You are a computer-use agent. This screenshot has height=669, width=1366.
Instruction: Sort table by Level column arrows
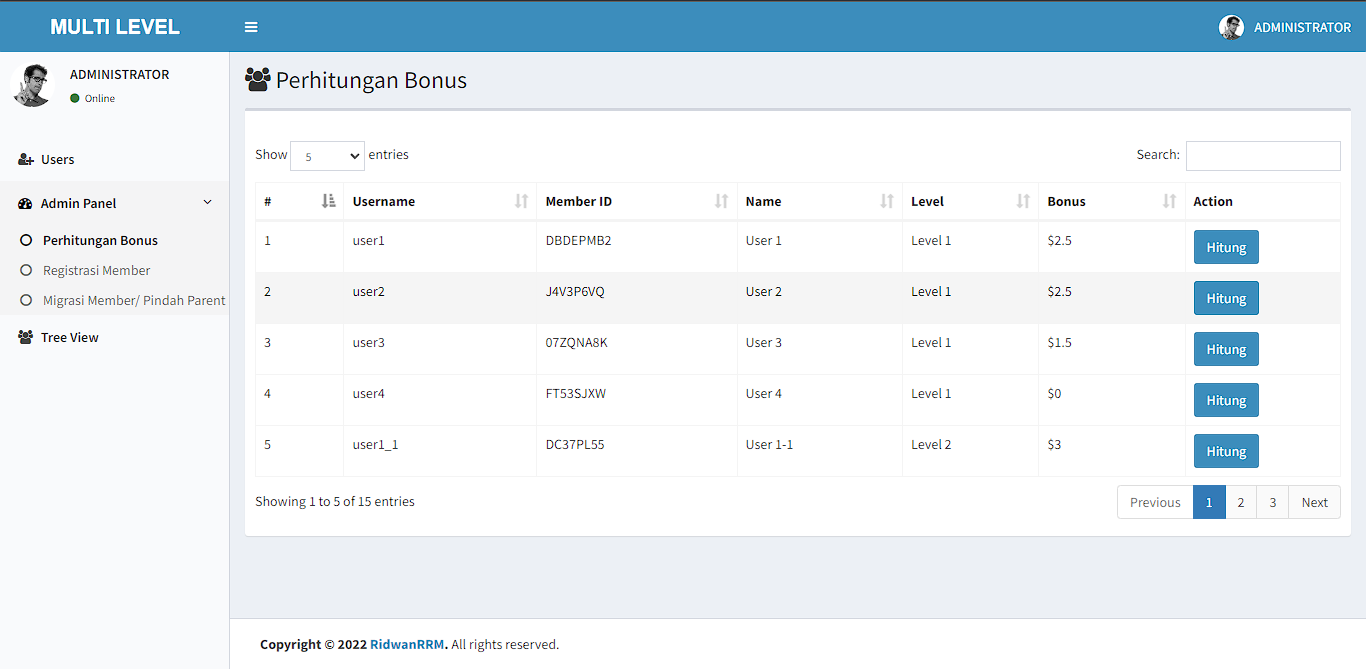tap(1023, 201)
